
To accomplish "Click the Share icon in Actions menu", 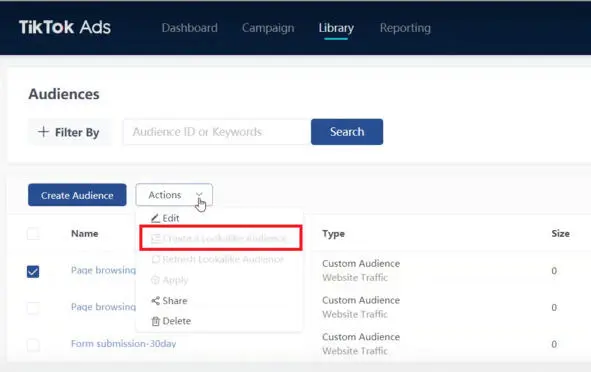I will click(155, 300).
